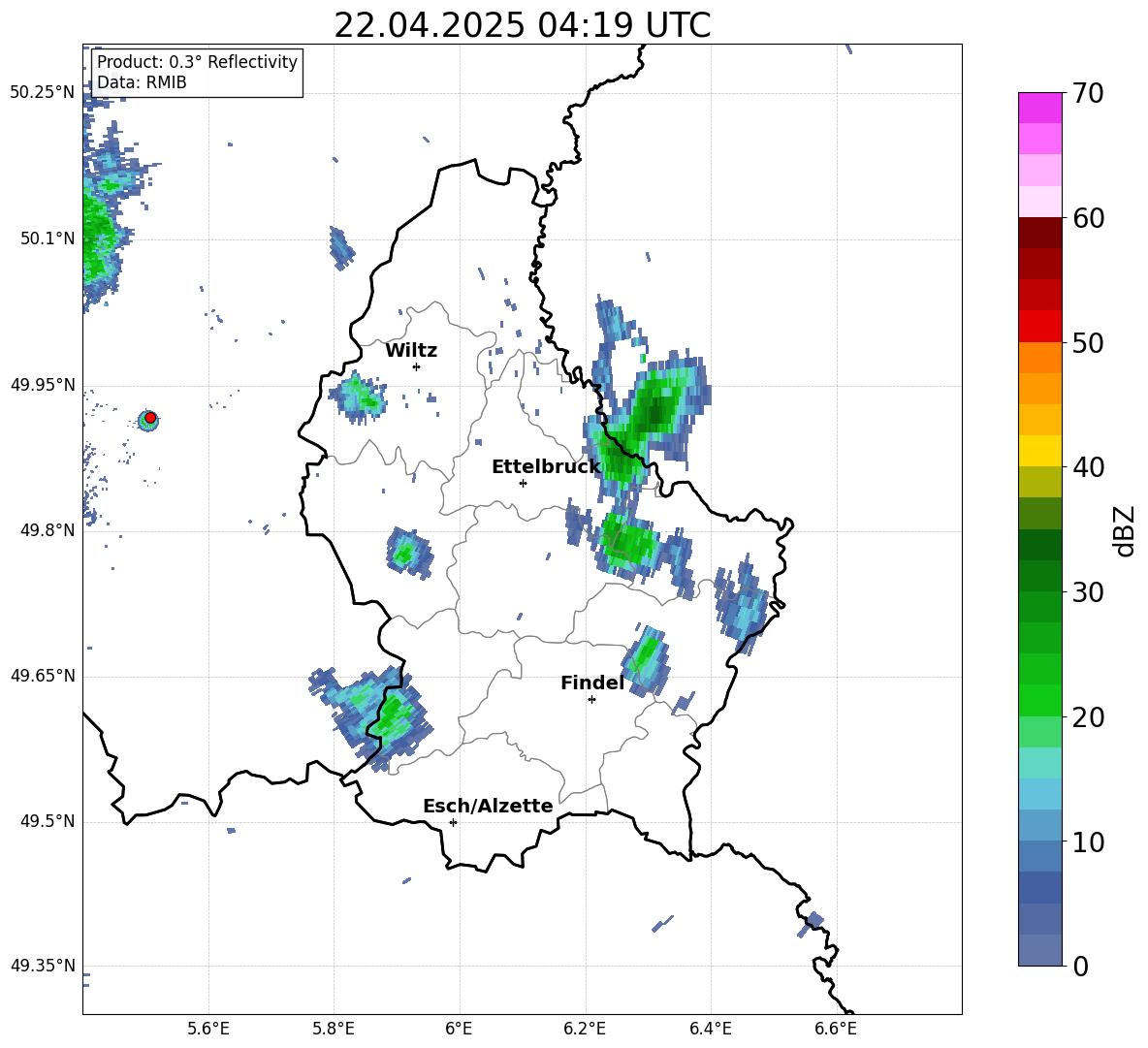Click the red radar site marker

pos(150,418)
